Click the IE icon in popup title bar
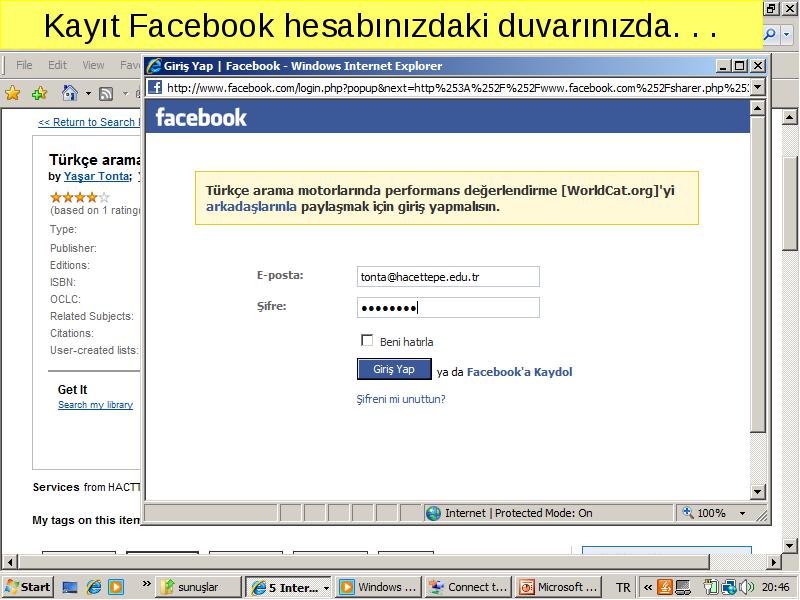Screen dimensions: 800x600 [154, 66]
